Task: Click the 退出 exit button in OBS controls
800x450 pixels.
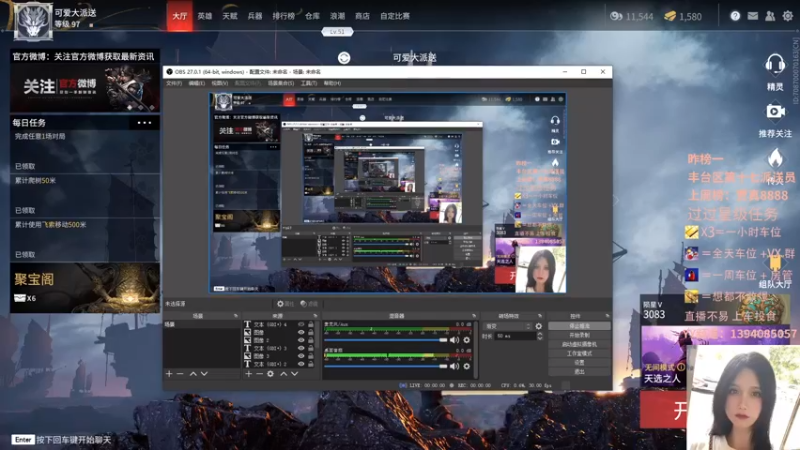Action: tap(579, 371)
